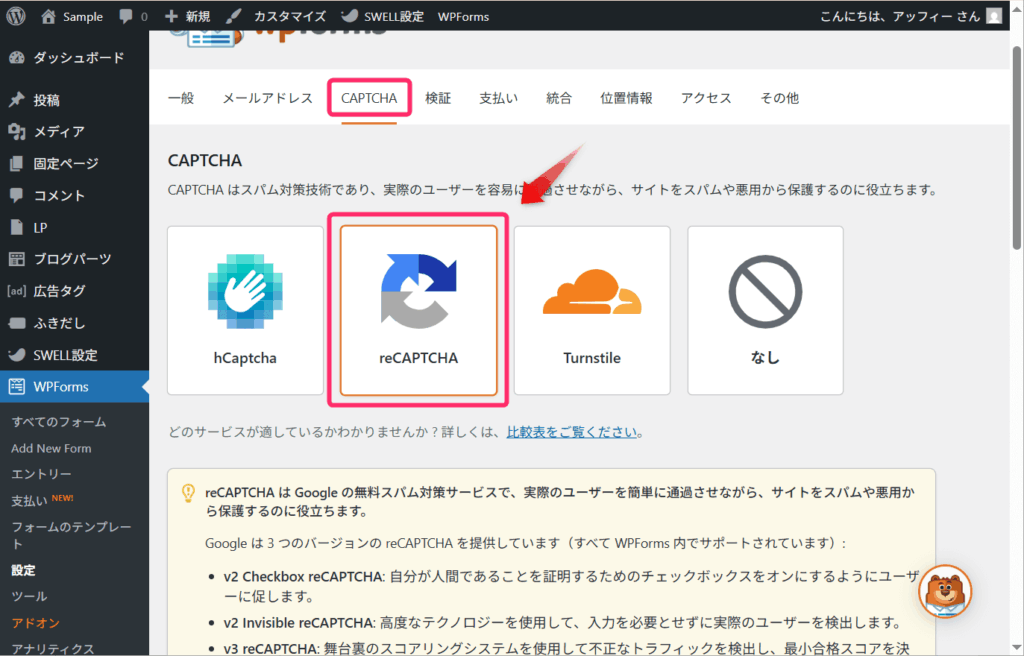Click the 固定ページ pages icon
The image size is (1024, 656).
click(x=17, y=163)
